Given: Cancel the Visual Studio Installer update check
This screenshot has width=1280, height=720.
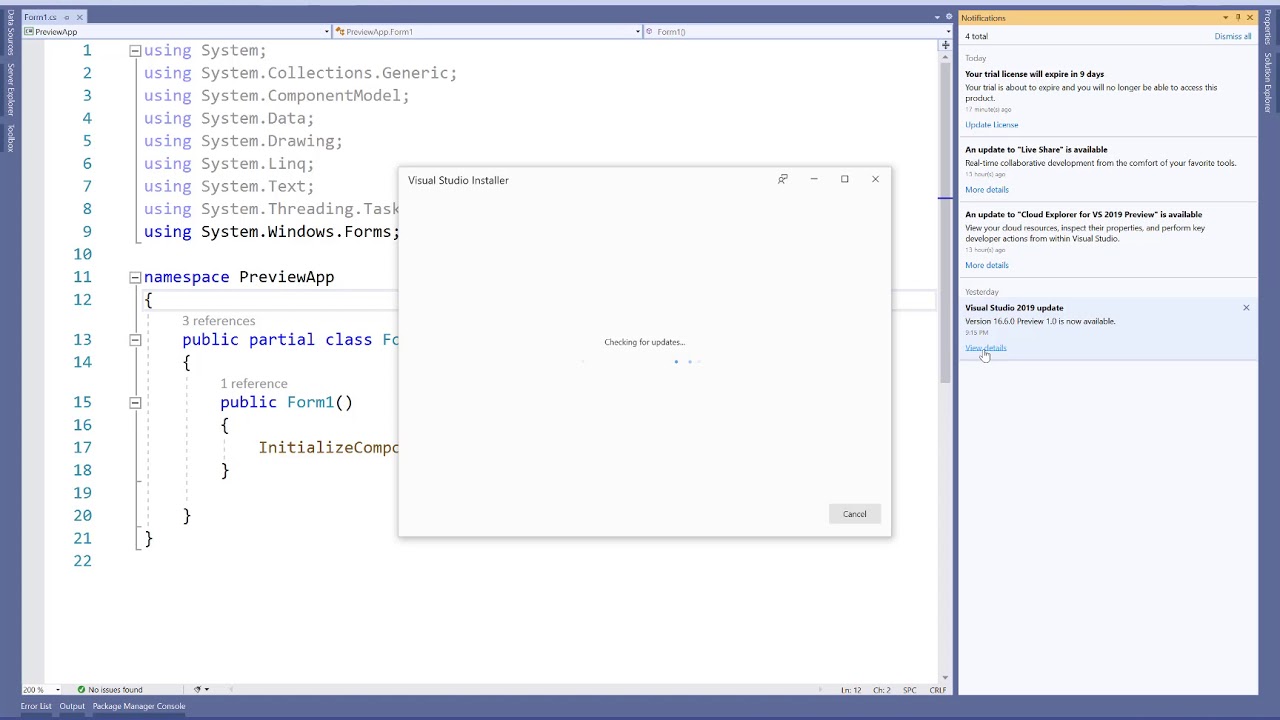Looking at the screenshot, I should point(854,514).
